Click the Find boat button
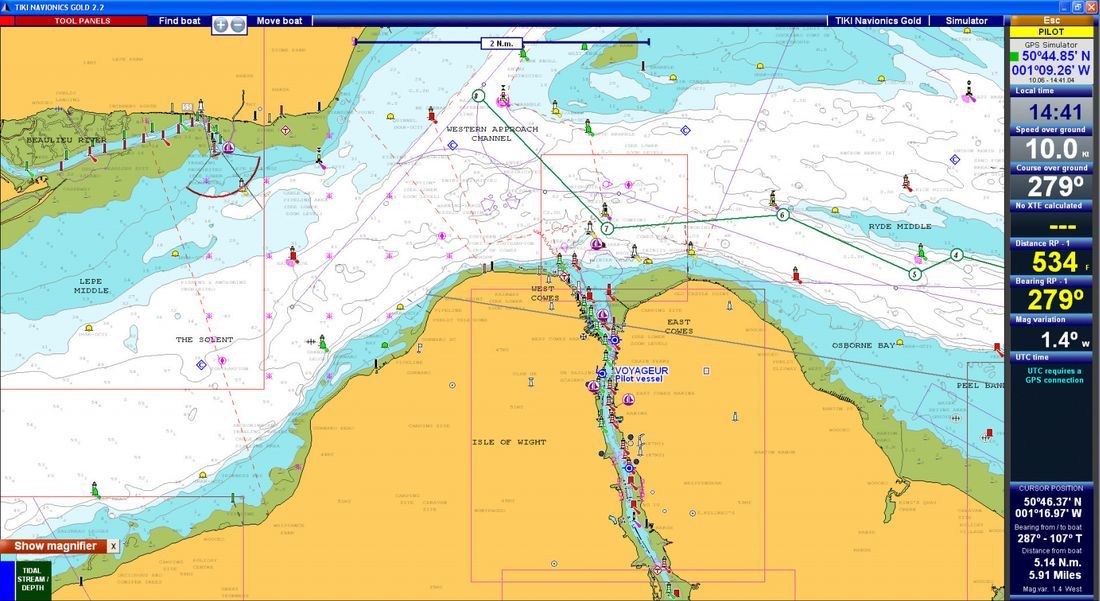 coord(178,19)
